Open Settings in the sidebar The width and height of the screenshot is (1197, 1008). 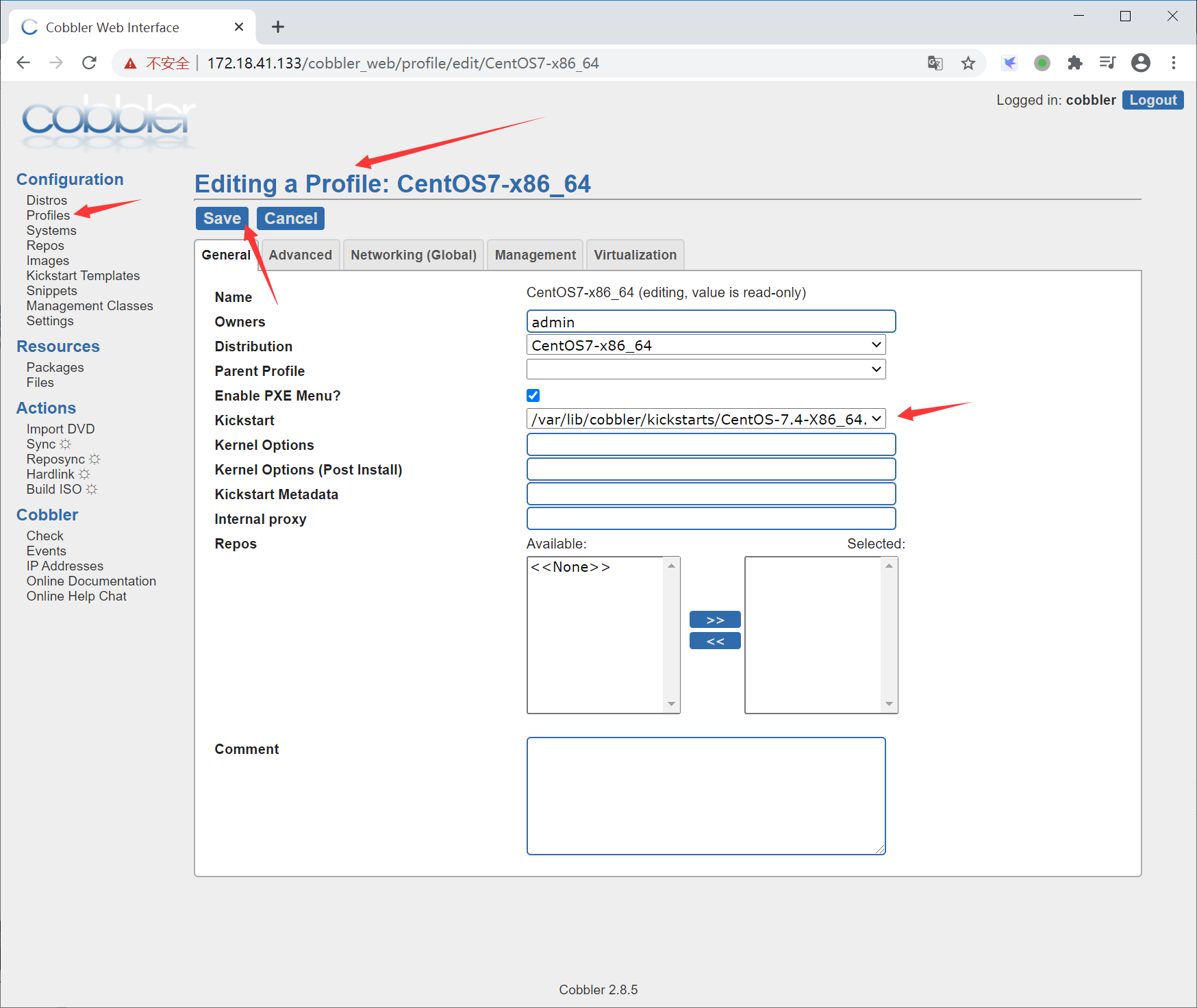(x=50, y=320)
